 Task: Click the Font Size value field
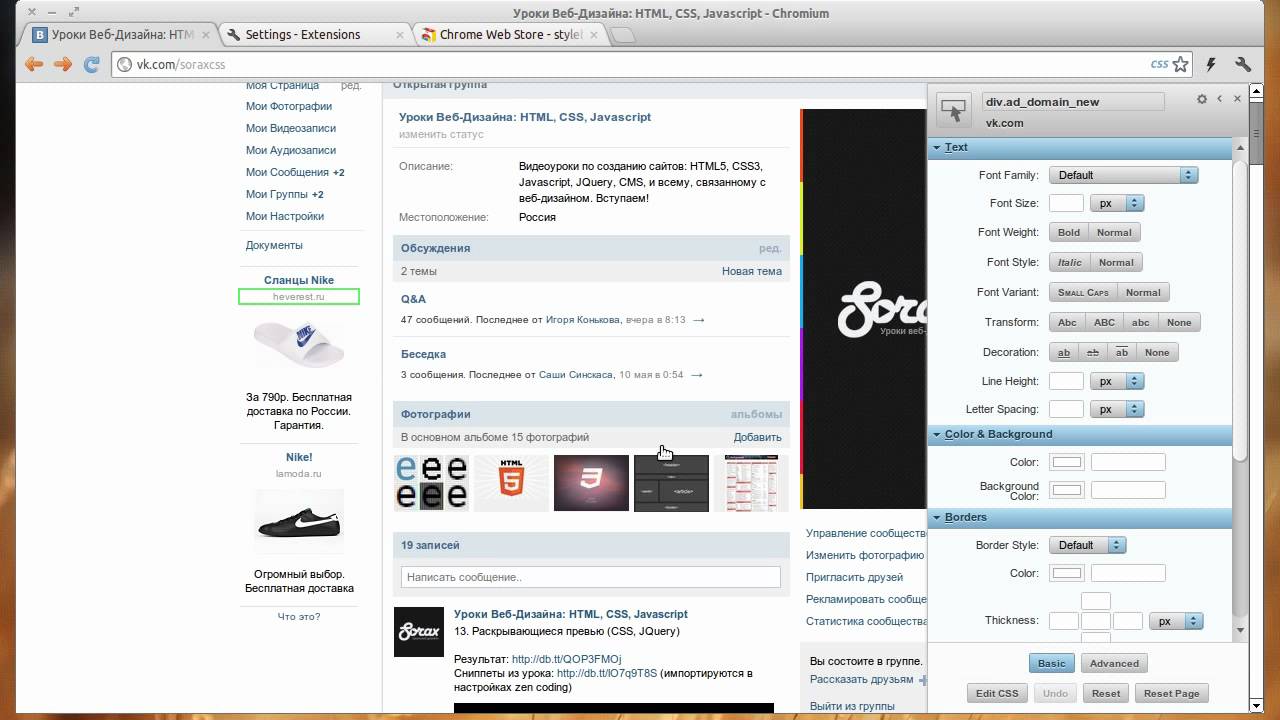1066,203
